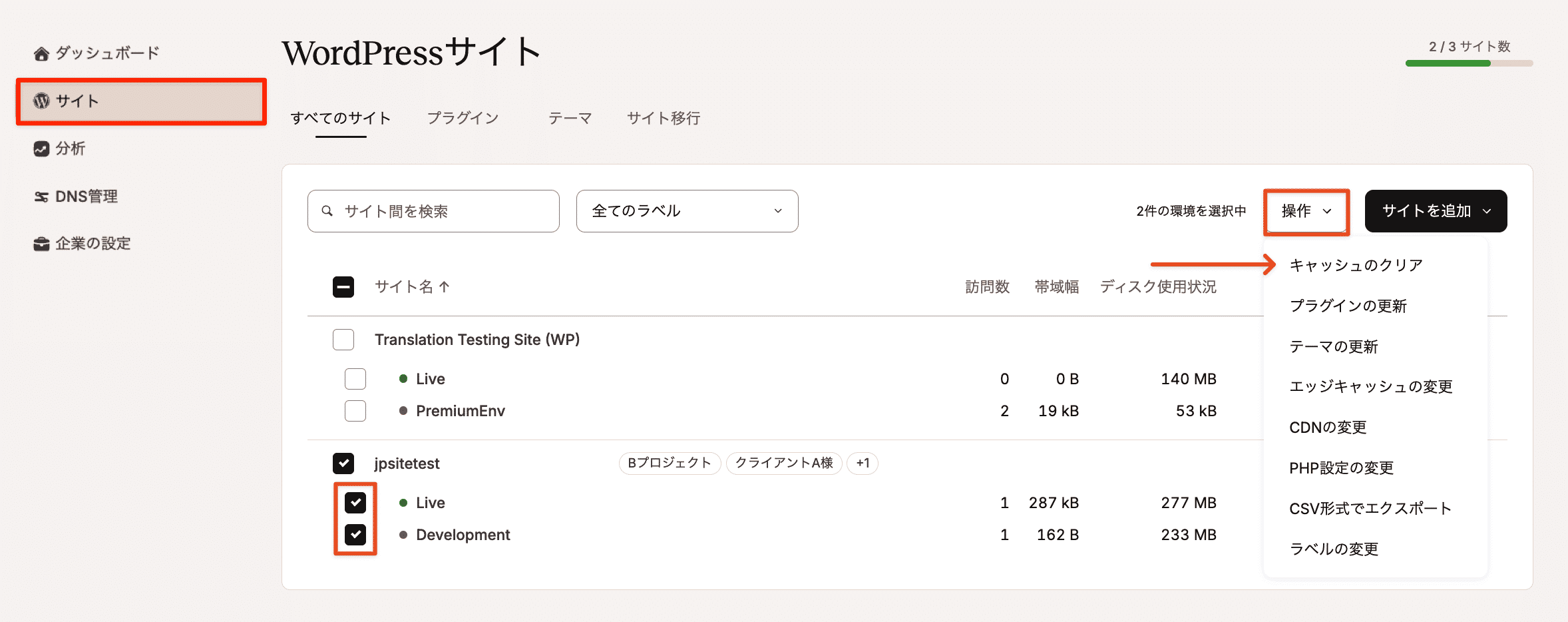This screenshot has width=1568, height=622.
Task: Uncheck the Development environment of jpsitetest
Action: tap(355, 535)
